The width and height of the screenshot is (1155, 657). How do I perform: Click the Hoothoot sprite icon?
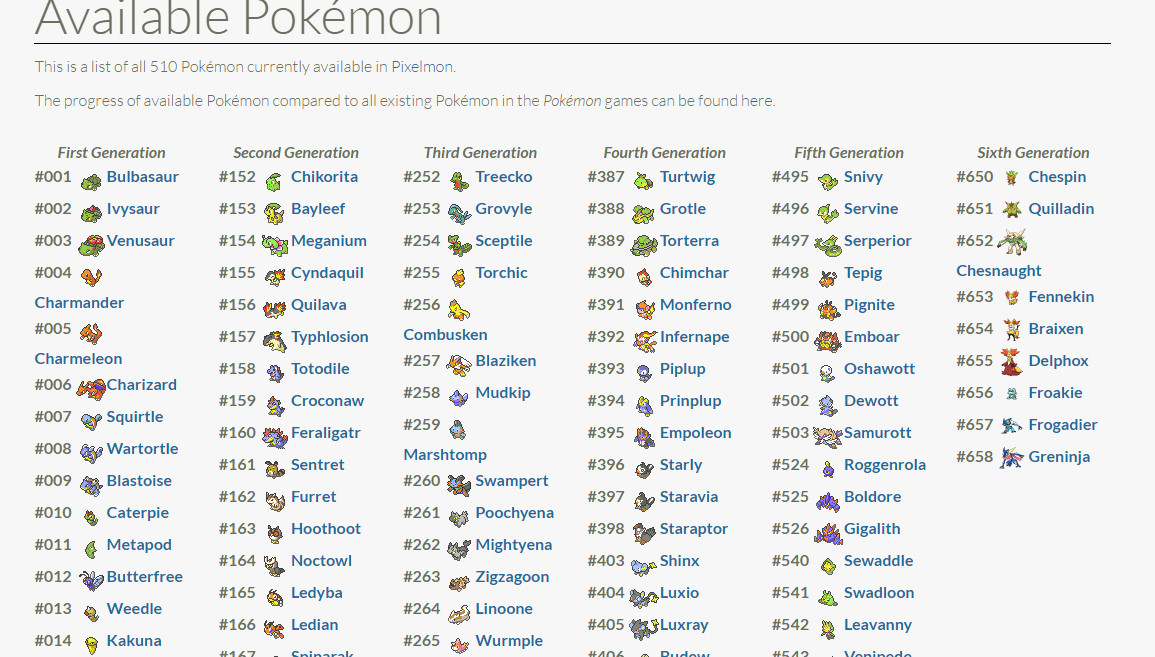pos(274,533)
